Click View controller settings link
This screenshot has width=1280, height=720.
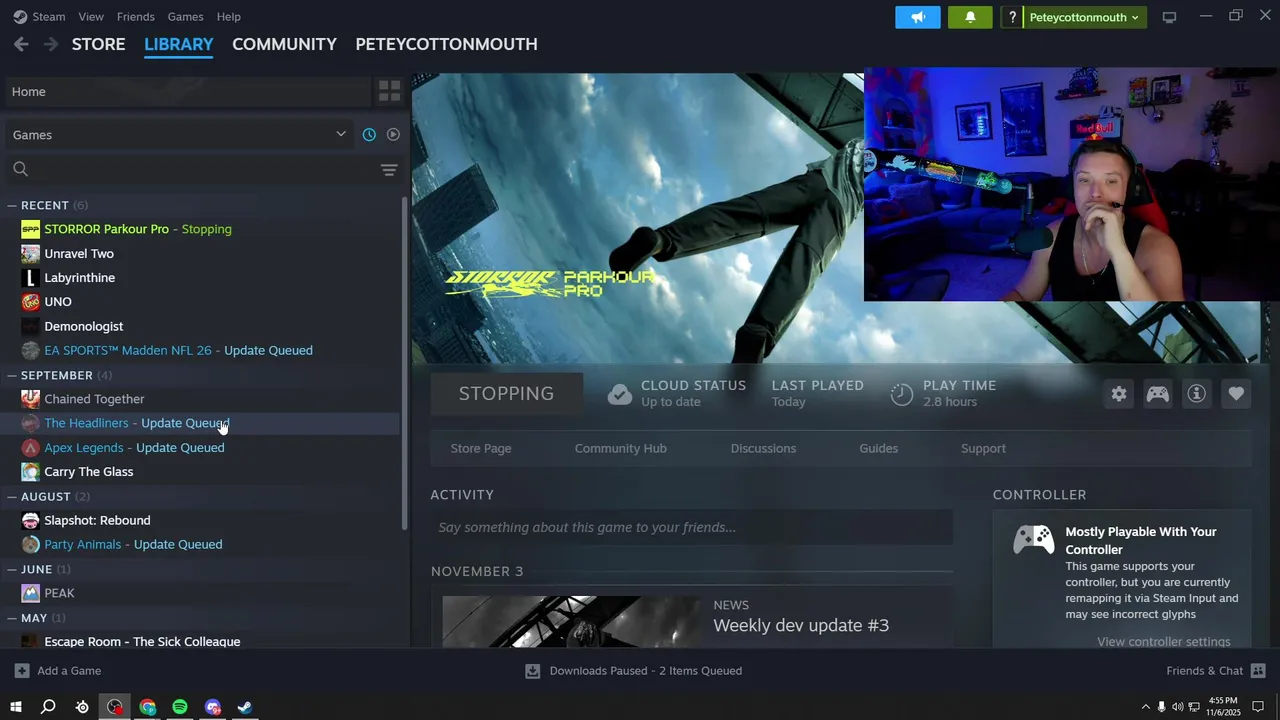pos(1163,641)
